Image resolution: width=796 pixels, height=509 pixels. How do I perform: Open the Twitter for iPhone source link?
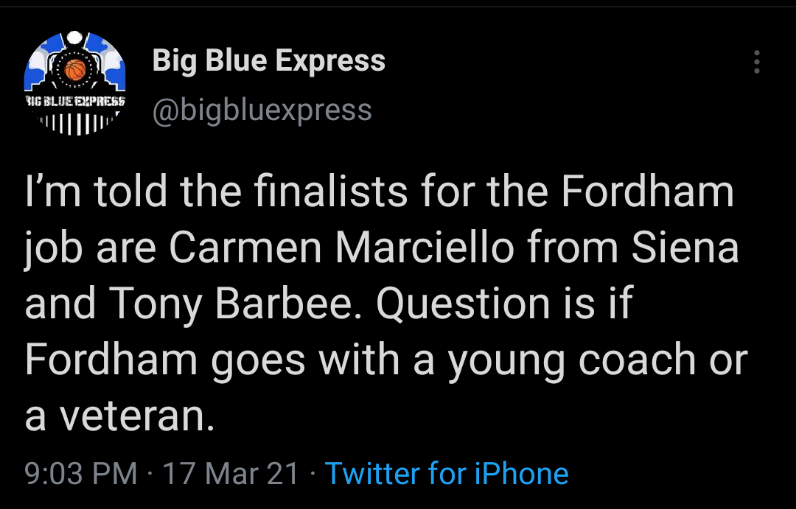pos(447,473)
